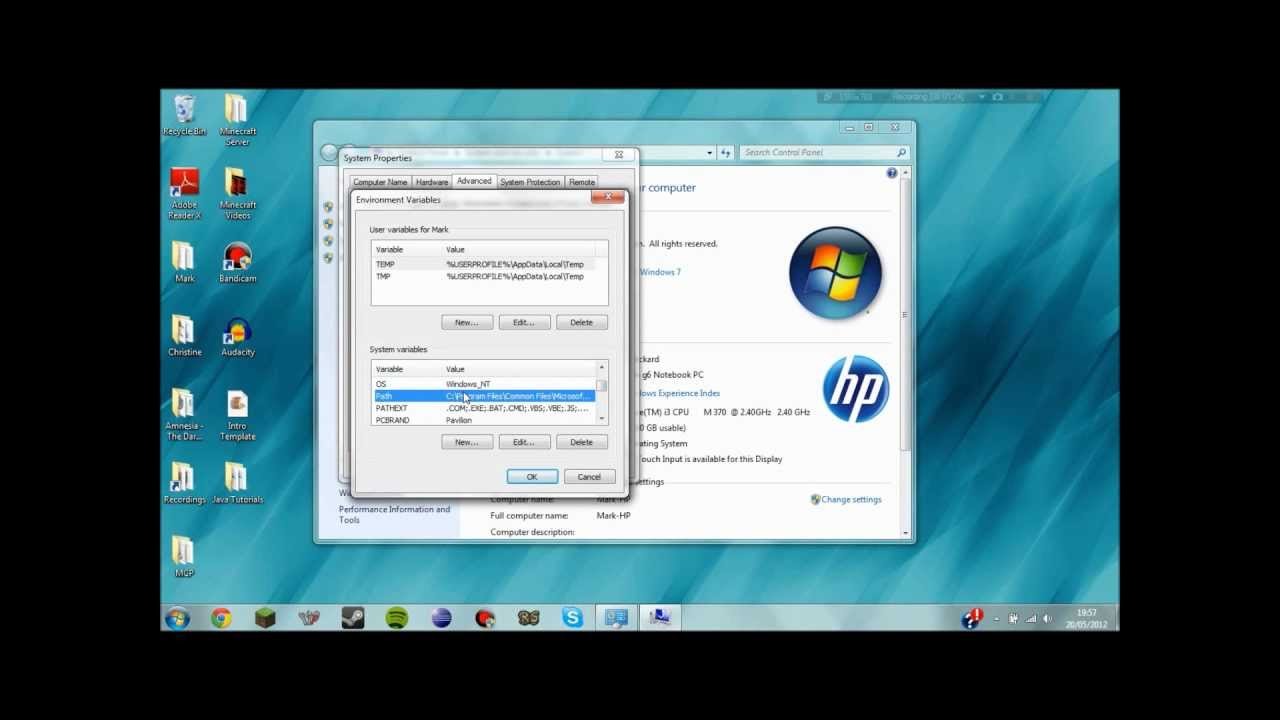Open the MCP folder on desktop
The height and width of the screenshot is (720, 1280).
click(x=184, y=557)
